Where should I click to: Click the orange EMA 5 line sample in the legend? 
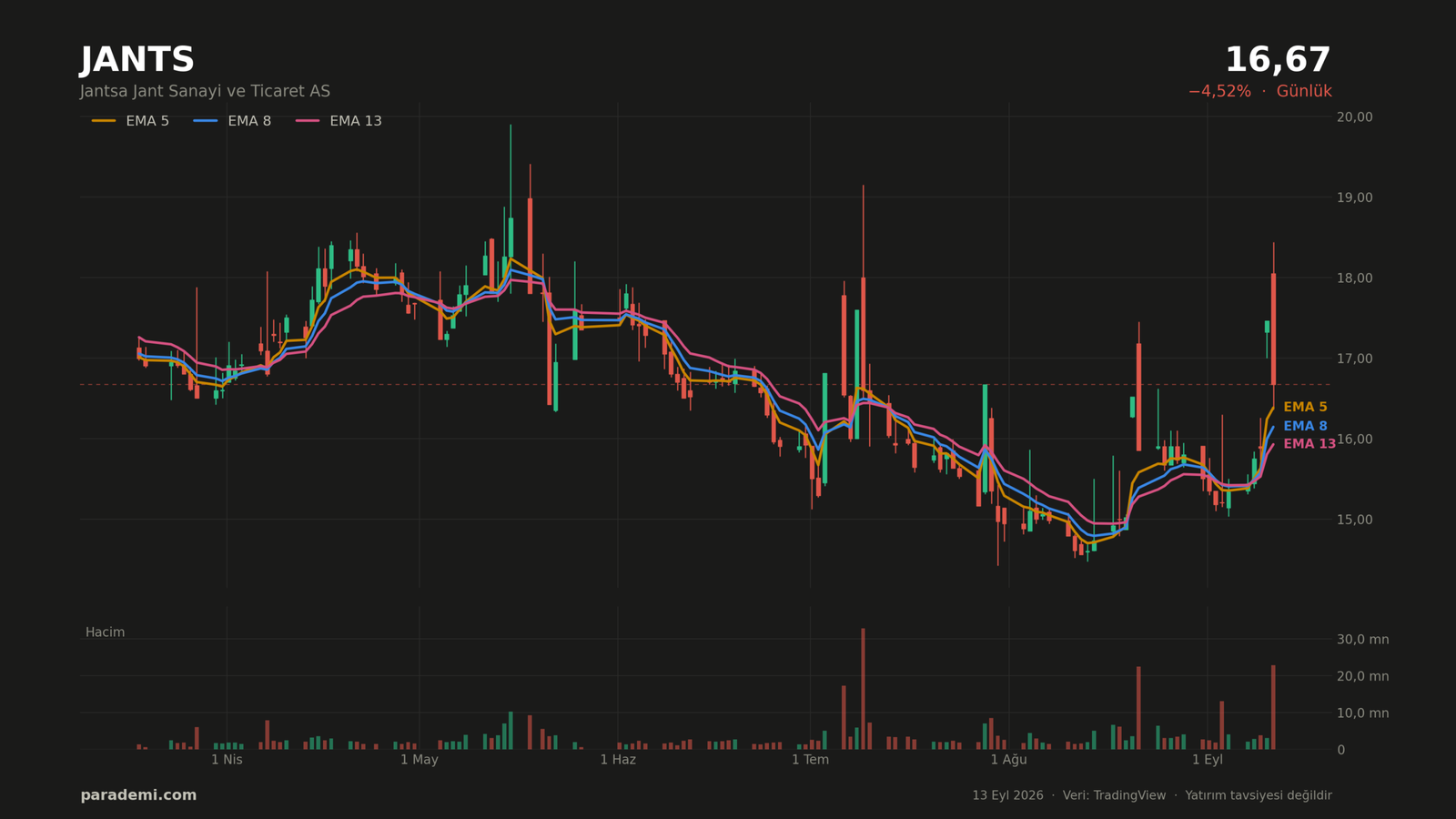104,121
